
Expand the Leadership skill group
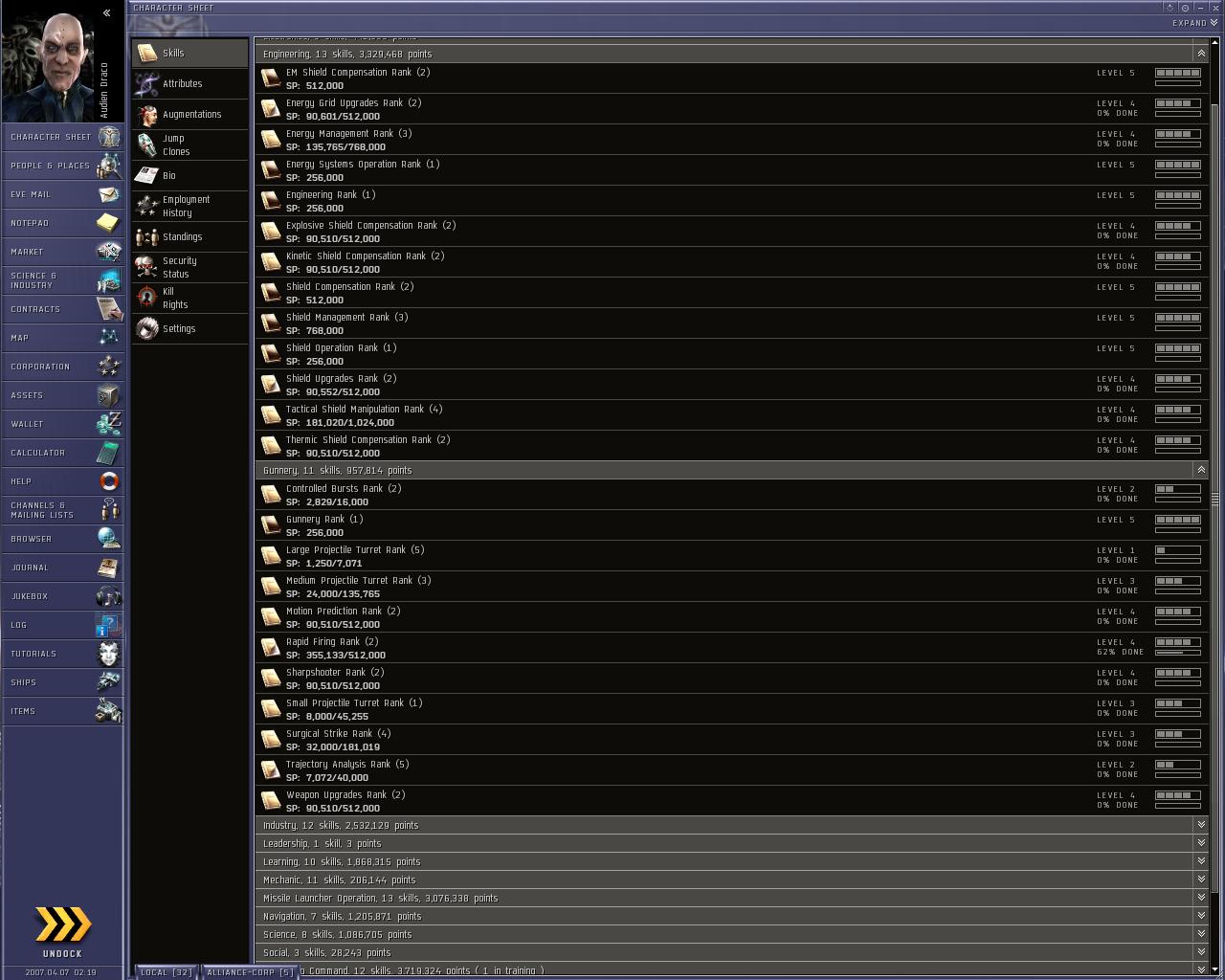tap(1201, 843)
